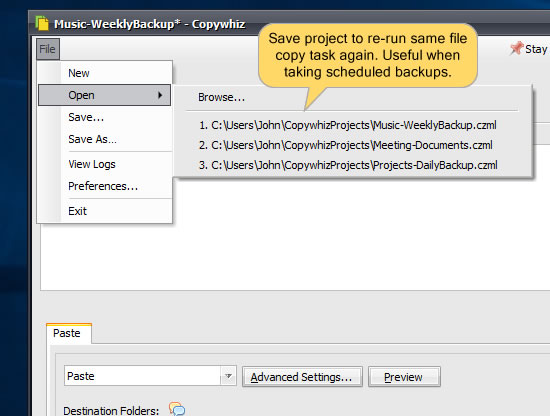Screen dimensions: 550x416
Task: Click the Preview button
Action: click(x=404, y=377)
